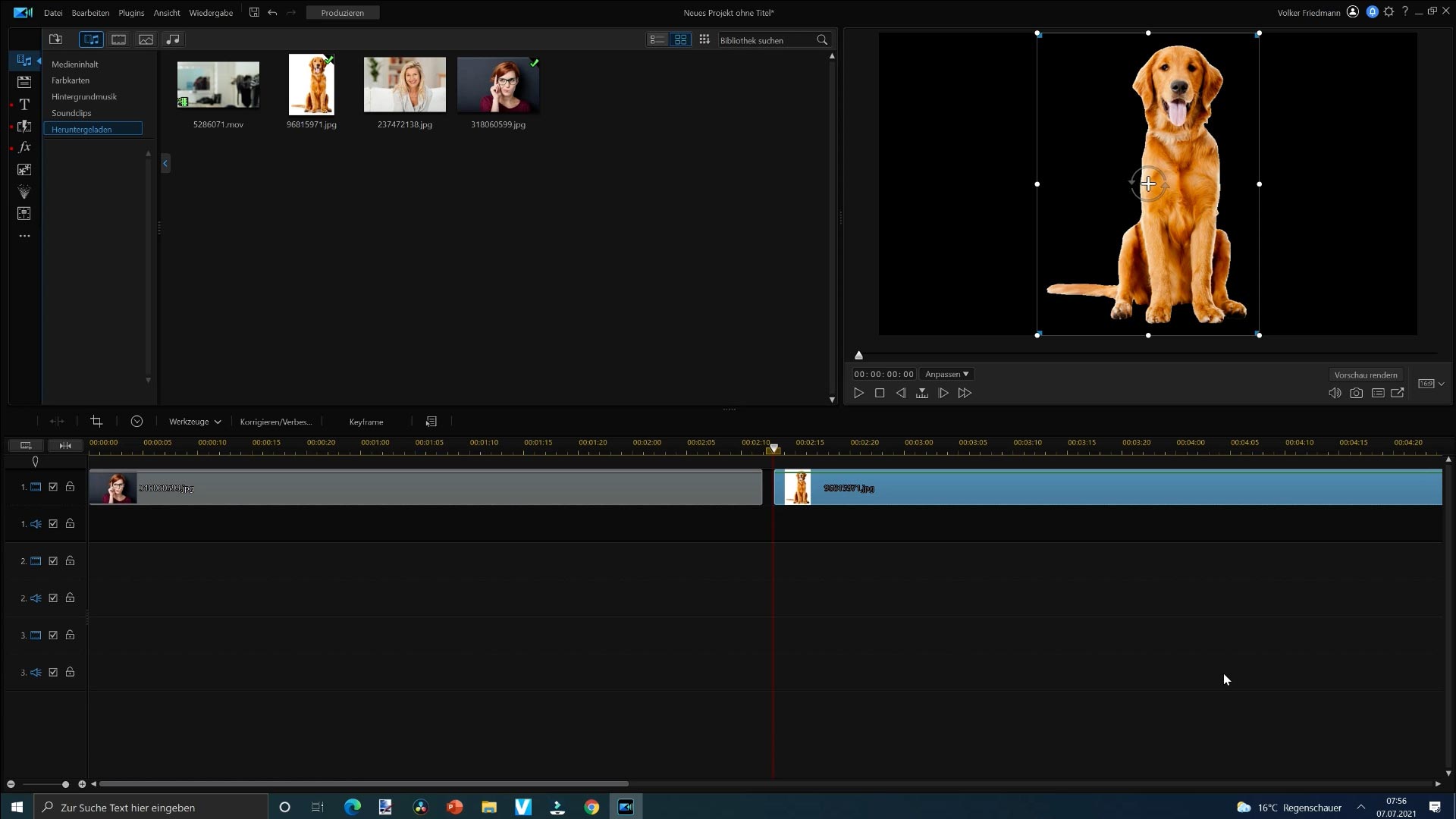Show only images in library

click(x=146, y=39)
